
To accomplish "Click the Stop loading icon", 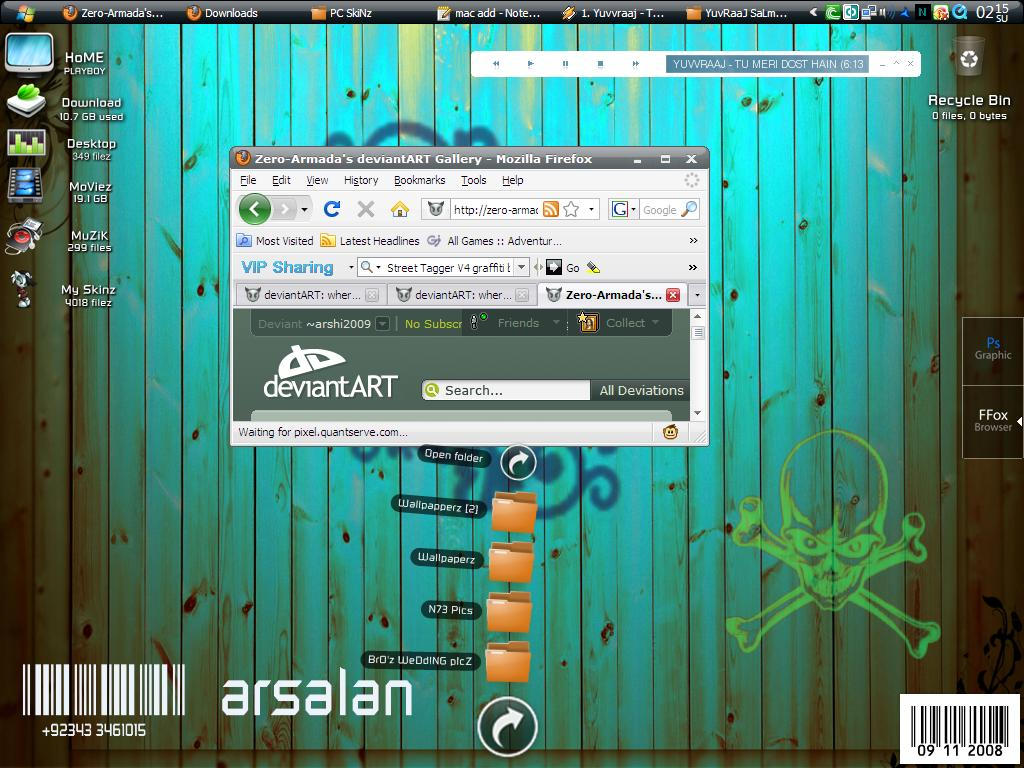I will (366, 209).
